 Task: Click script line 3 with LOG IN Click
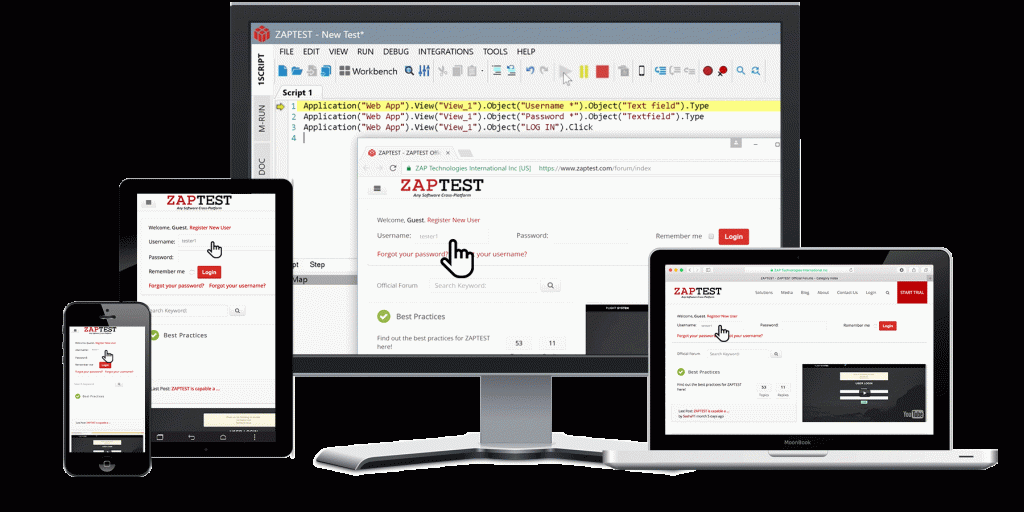pyautogui.click(x=448, y=127)
